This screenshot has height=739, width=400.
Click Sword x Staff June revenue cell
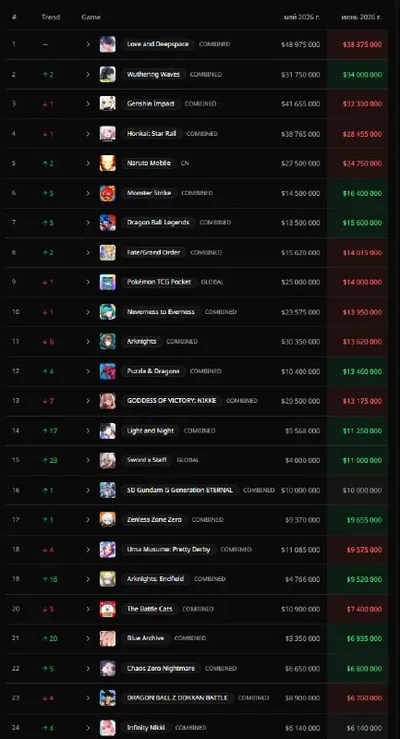358,460
